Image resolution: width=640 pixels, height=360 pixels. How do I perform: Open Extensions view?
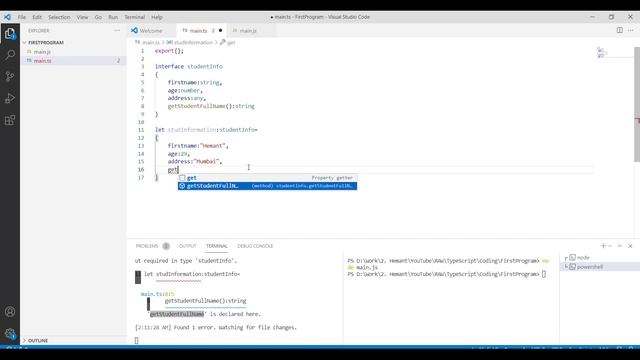[10, 120]
